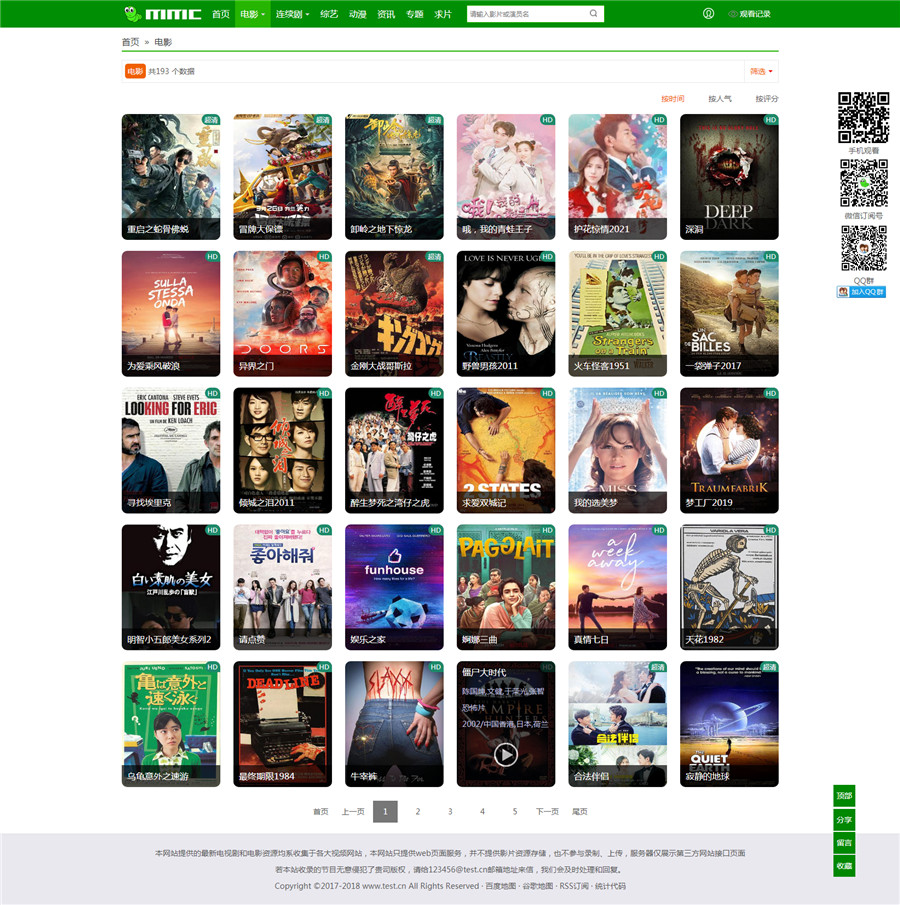Open the 综艺 menu item
This screenshot has width=900, height=905.
click(x=328, y=14)
